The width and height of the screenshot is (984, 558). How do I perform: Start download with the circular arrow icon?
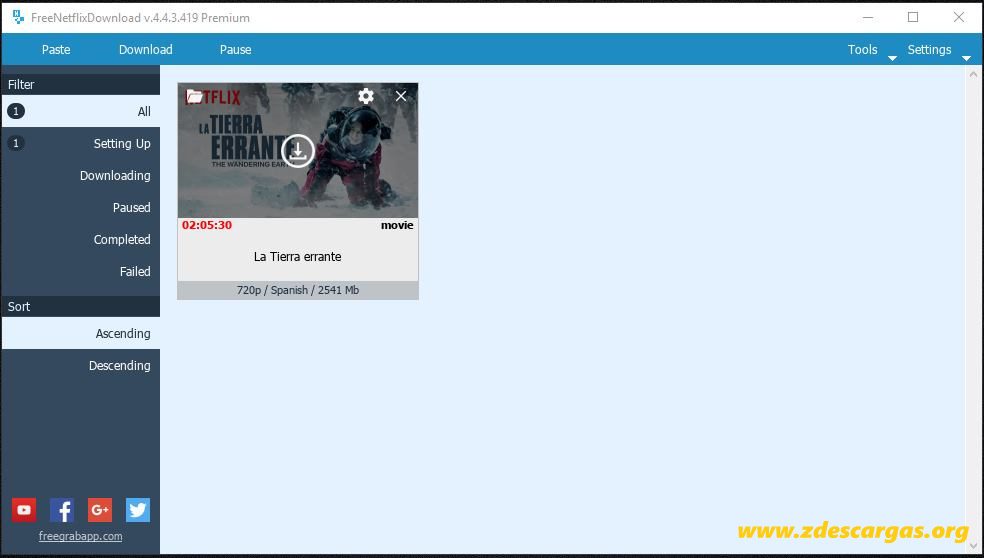(298, 151)
